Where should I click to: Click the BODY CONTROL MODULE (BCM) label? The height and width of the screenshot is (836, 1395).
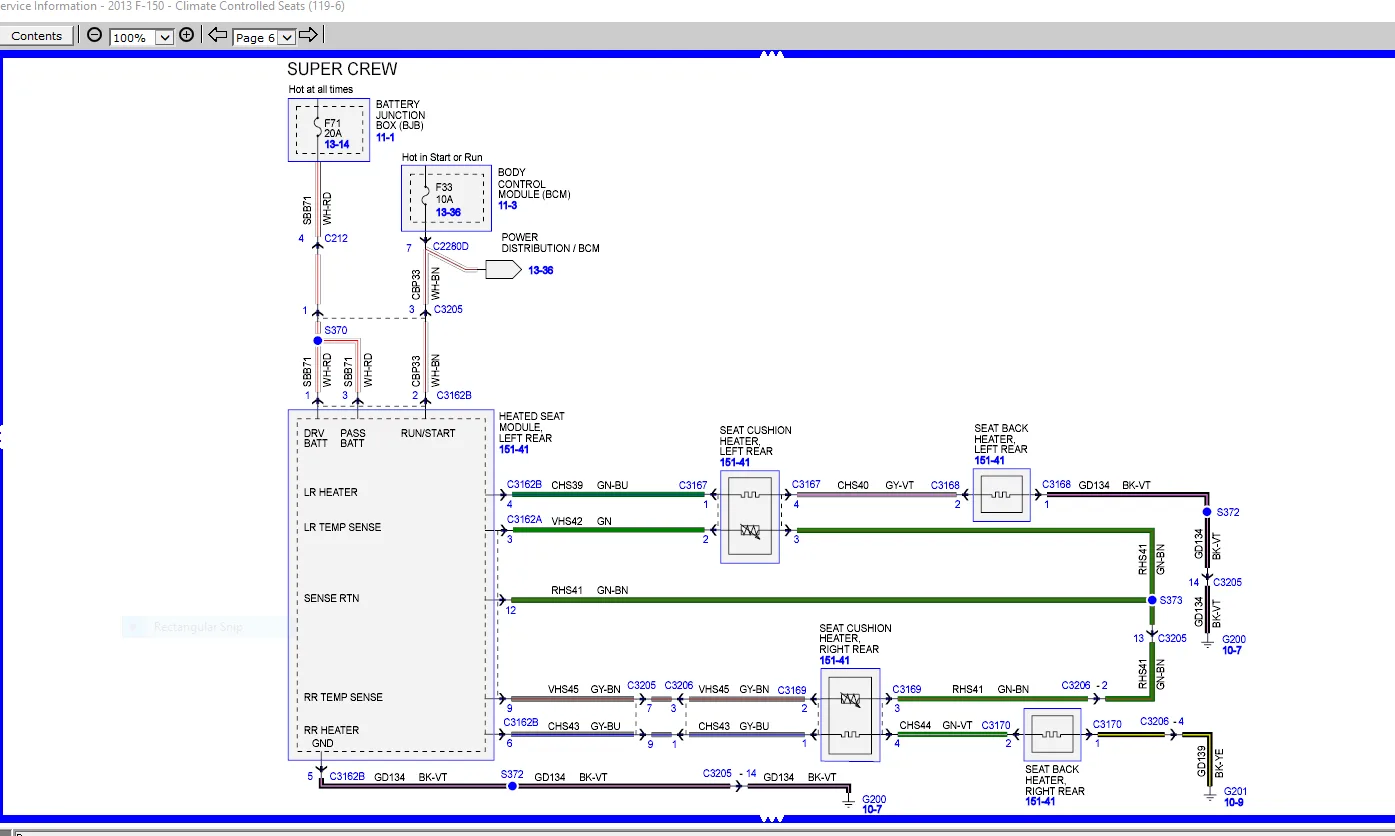[x=534, y=183]
